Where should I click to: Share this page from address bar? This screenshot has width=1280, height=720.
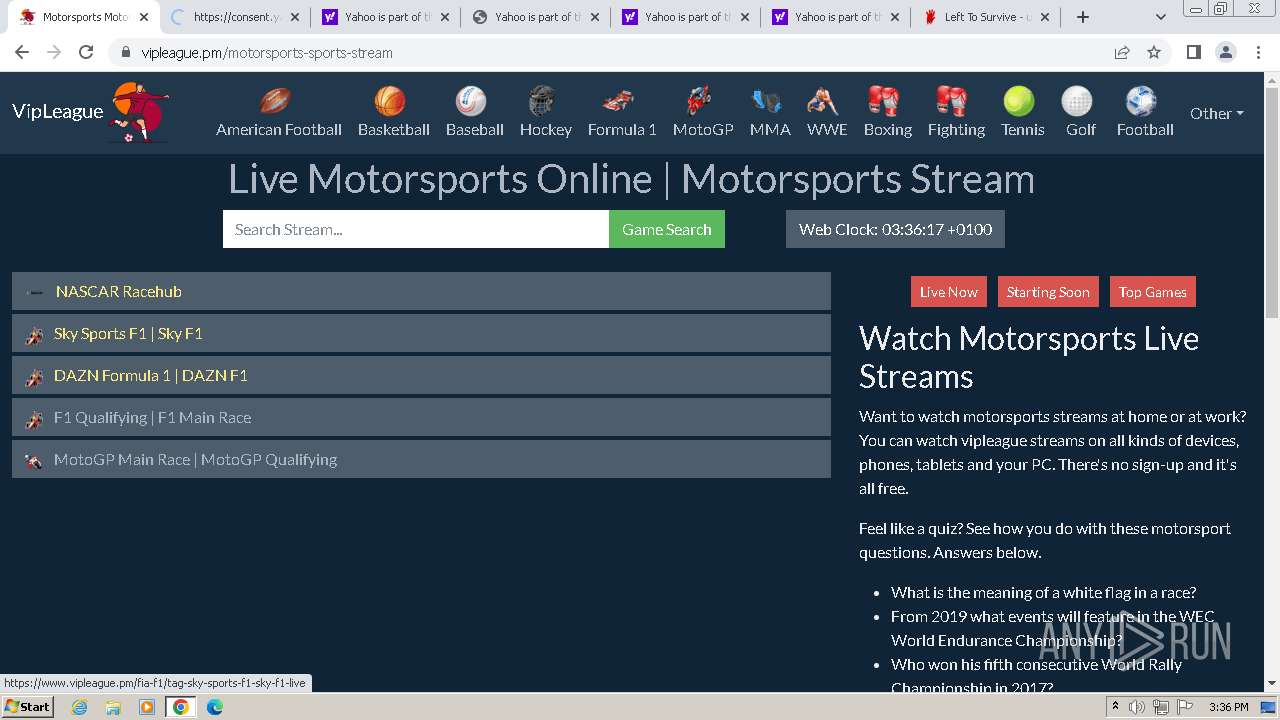click(x=1122, y=52)
